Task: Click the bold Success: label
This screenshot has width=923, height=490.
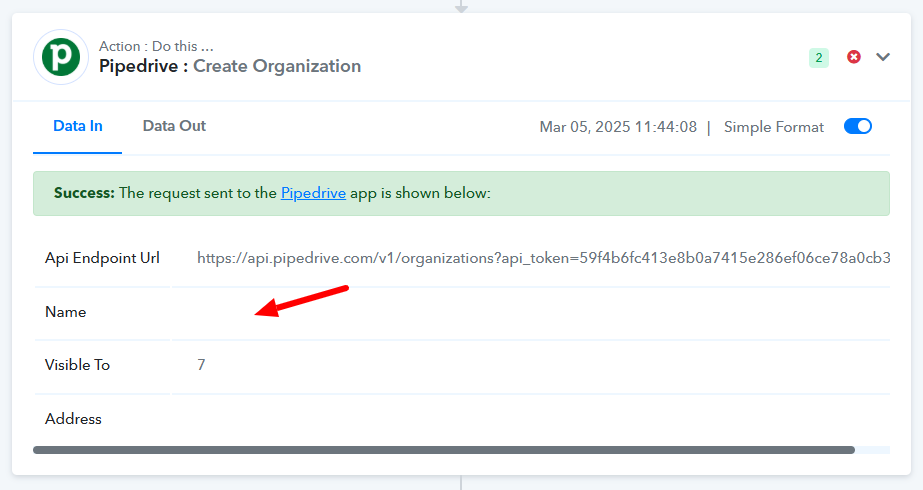Action: [84, 193]
